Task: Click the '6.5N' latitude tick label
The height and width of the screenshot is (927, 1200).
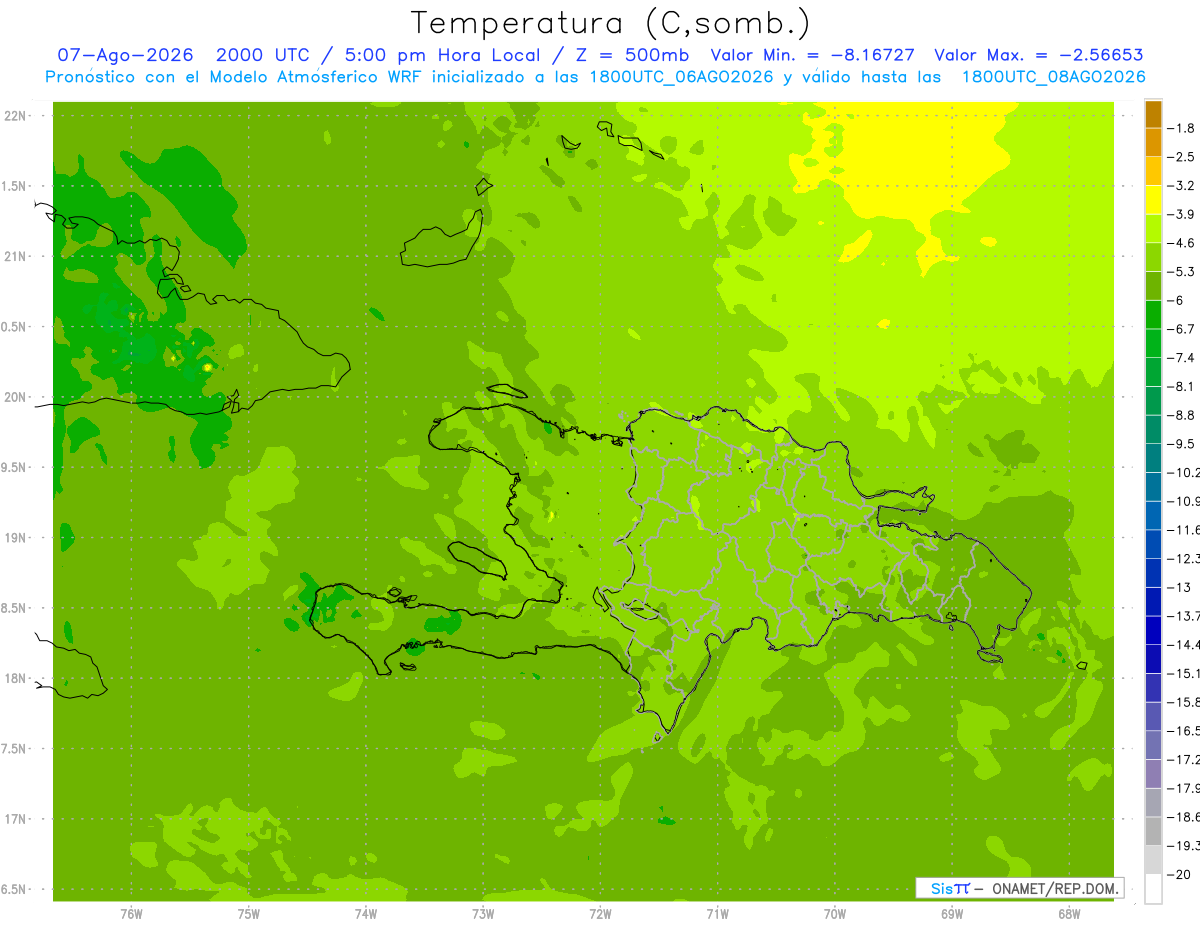Action: (x=13, y=889)
